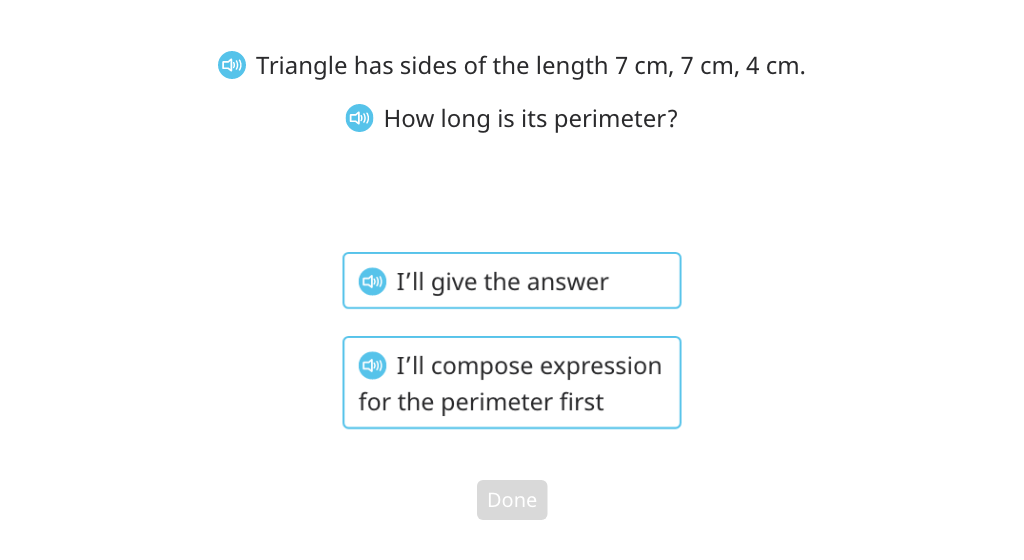Play audio for 'I'll give the answer'

click(x=372, y=281)
